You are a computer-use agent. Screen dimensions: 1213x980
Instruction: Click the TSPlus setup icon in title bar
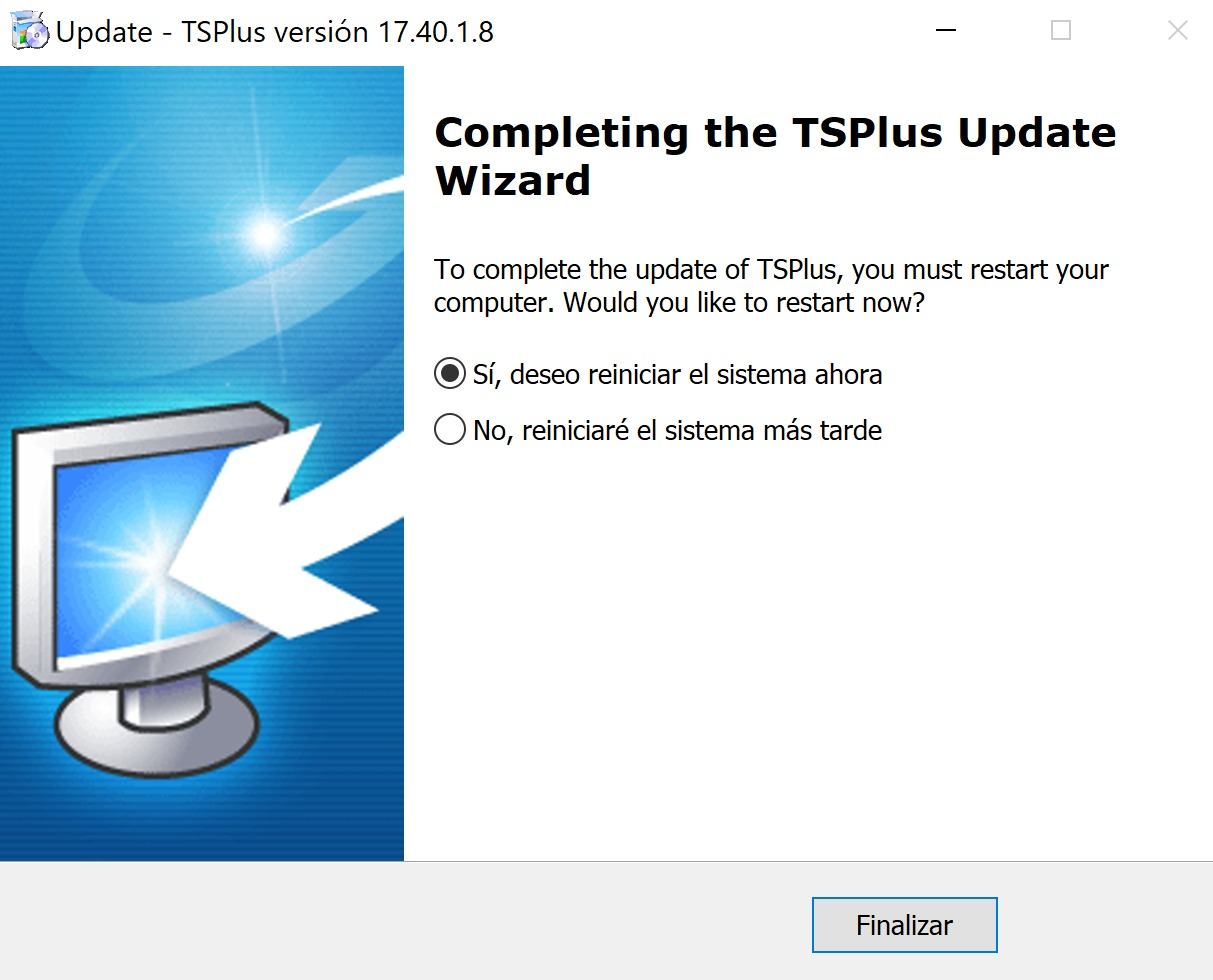pos(29,32)
